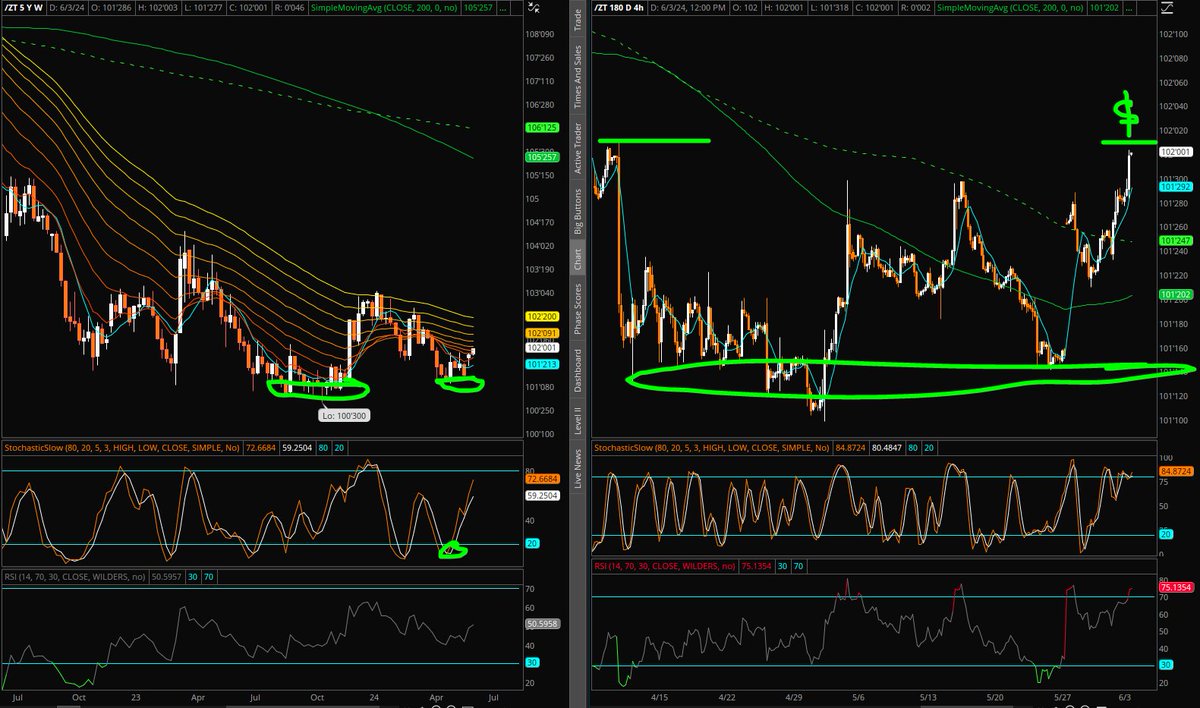Click the 102'001 last-price bubble on right axis
The width and height of the screenshot is (1200, 708).
pyautogui.click(x=1176, y=151)
